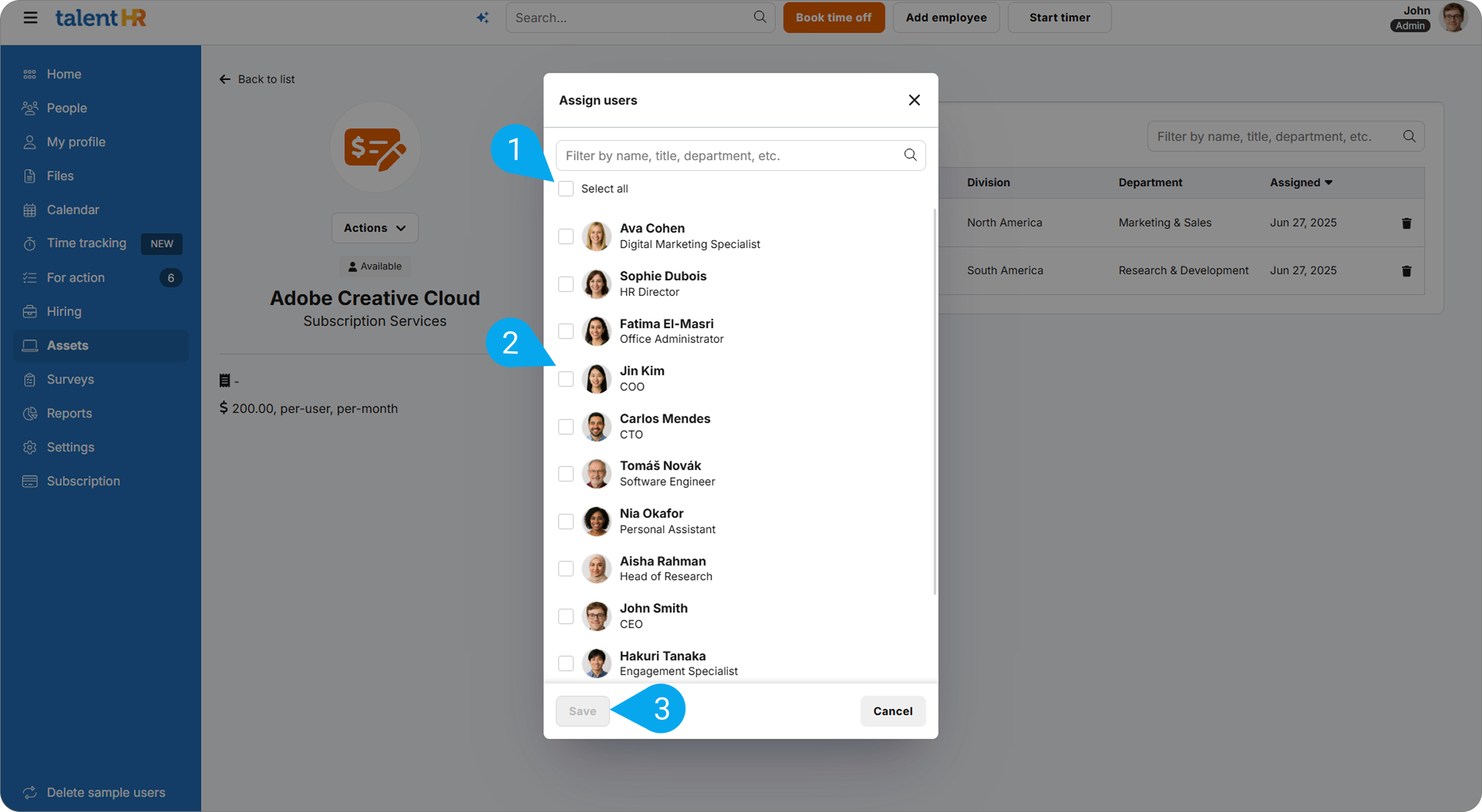Viewport: 1482px width, 812px height.
Task: Click the Available status badge
Action: pos(375,266)
